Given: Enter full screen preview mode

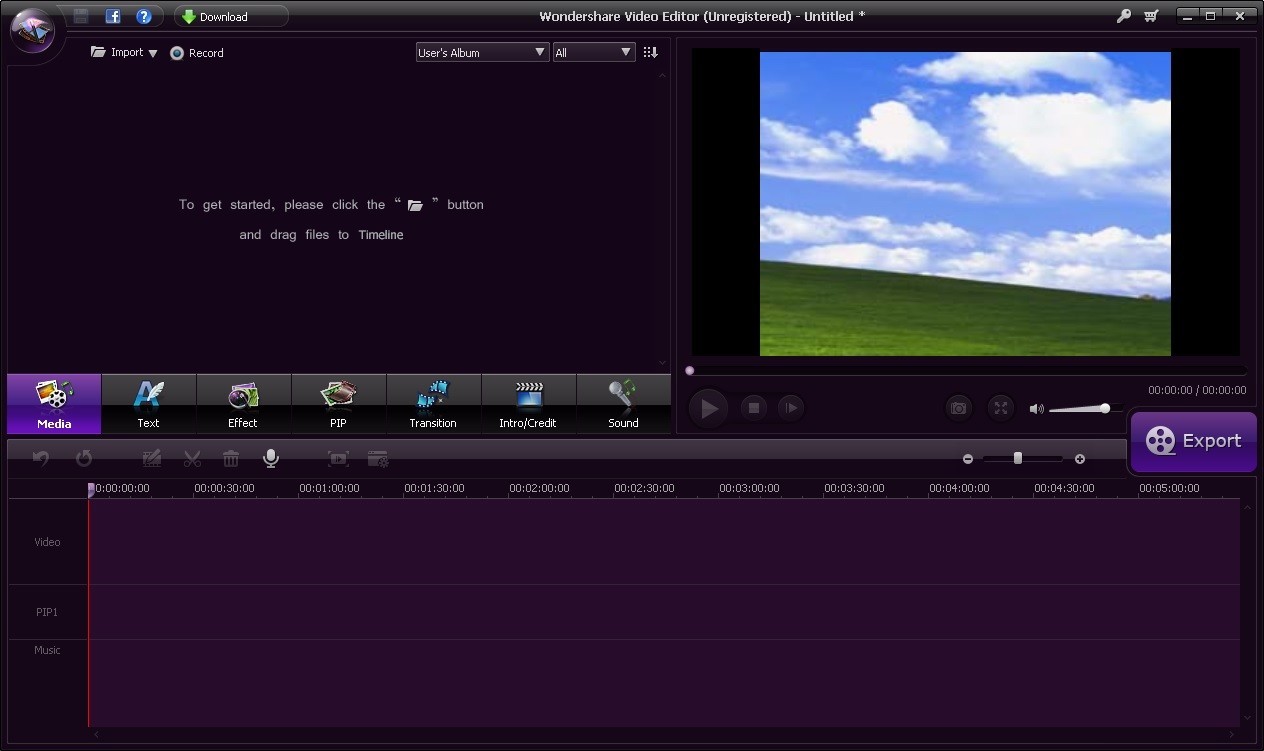Looking at the screenshot, I should coord(1000,408).
